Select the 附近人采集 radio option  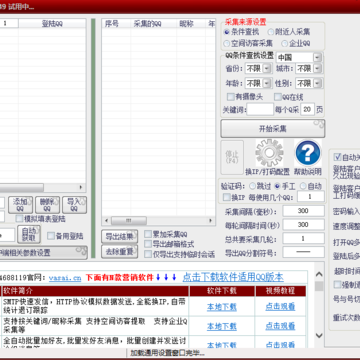(271, 32)
